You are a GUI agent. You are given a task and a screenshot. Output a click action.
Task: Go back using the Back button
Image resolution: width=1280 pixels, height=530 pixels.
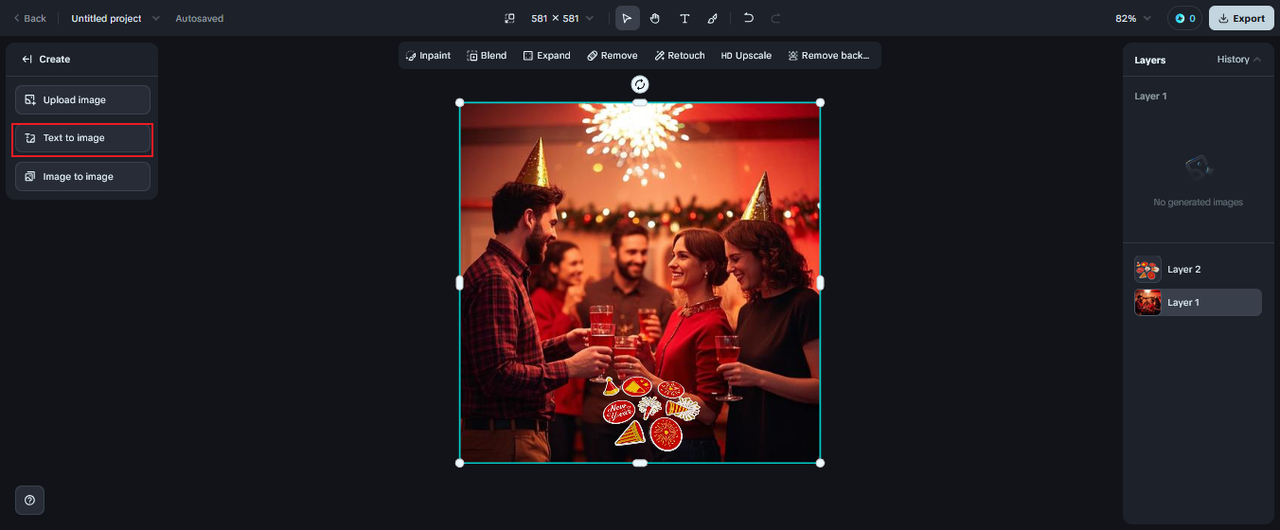click(29, 18)
